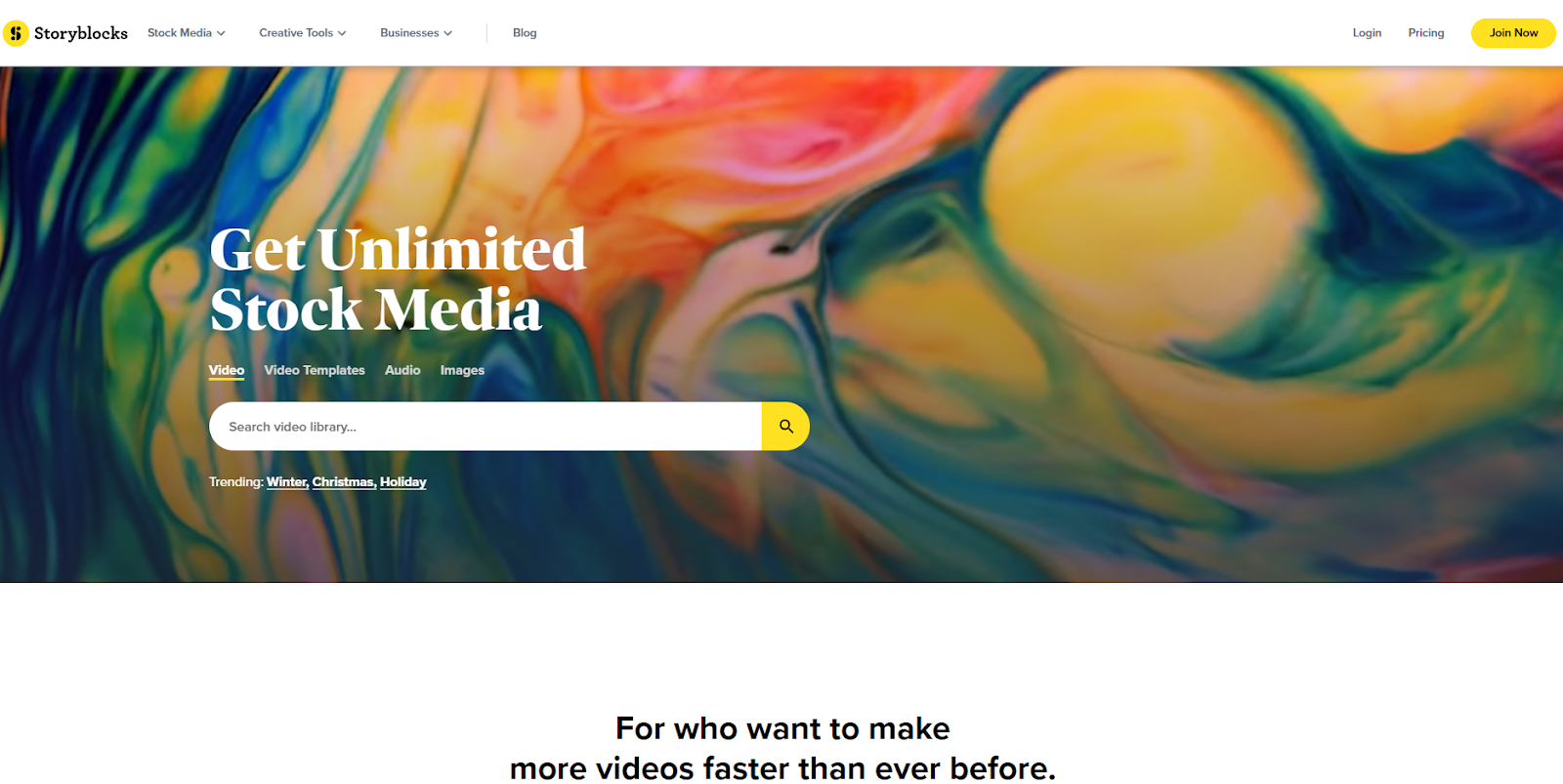1563x784 pixels.
Task: Click the Join Now button
Action: (1513, 33)
